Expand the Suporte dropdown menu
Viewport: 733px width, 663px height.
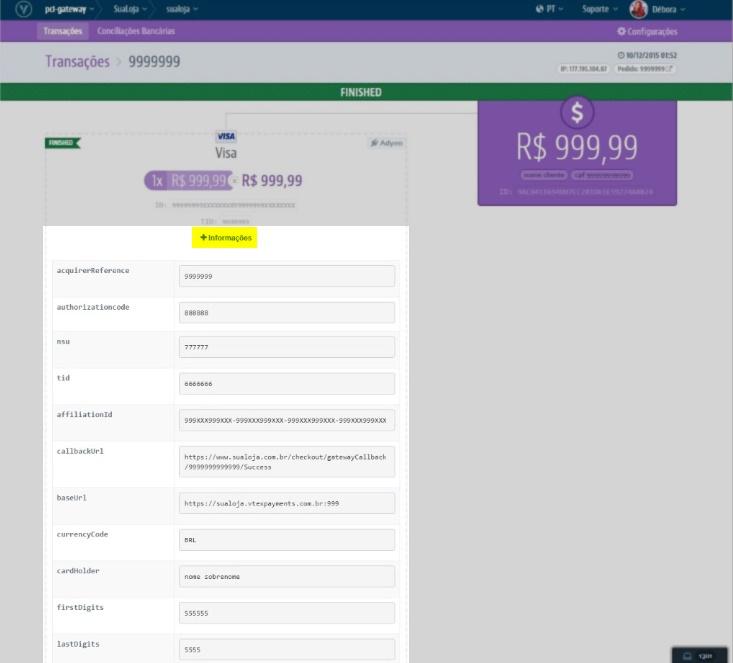[x=600, y=9]
